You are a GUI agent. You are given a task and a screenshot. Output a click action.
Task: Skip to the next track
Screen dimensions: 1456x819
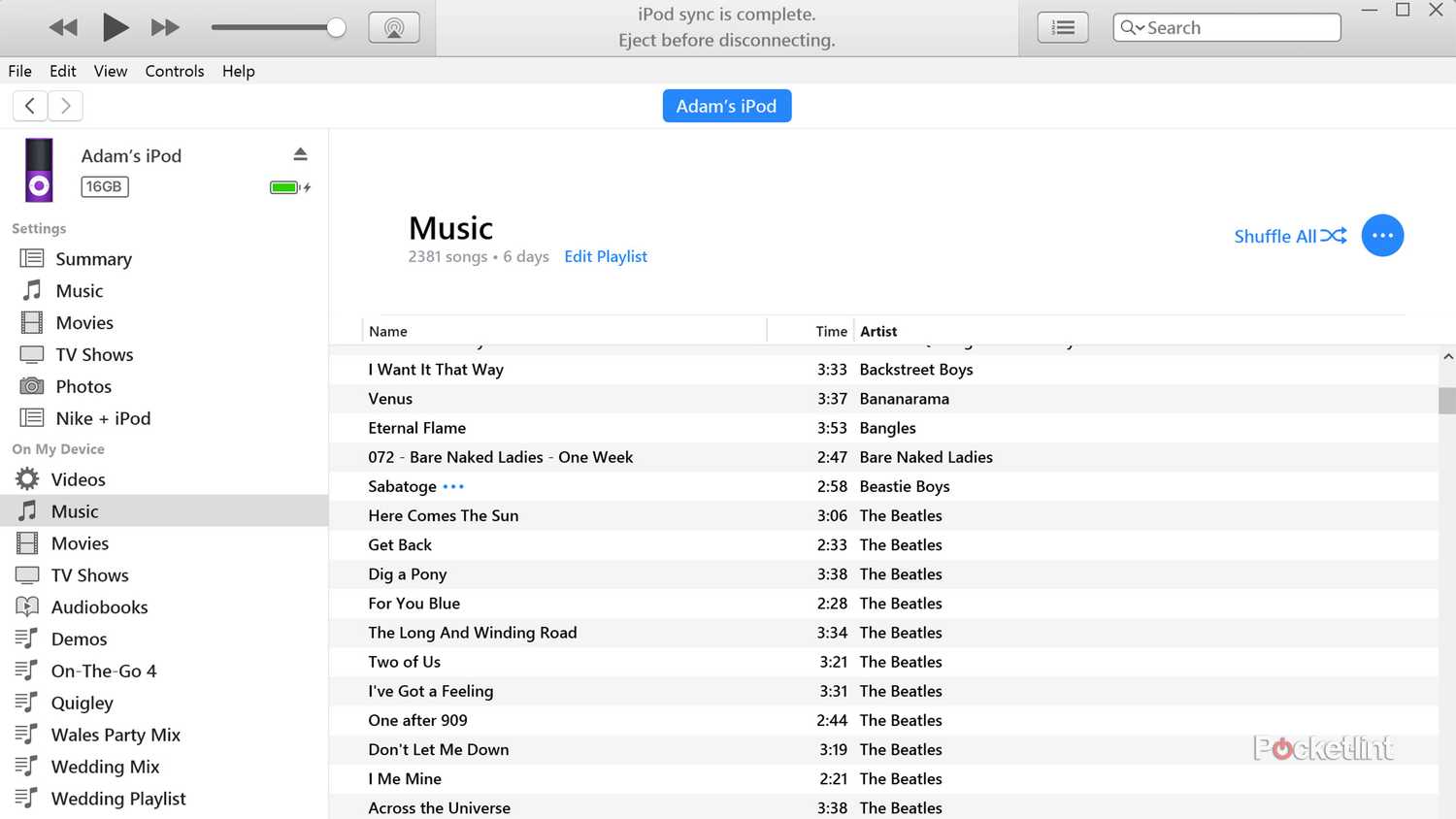(165, 27)
